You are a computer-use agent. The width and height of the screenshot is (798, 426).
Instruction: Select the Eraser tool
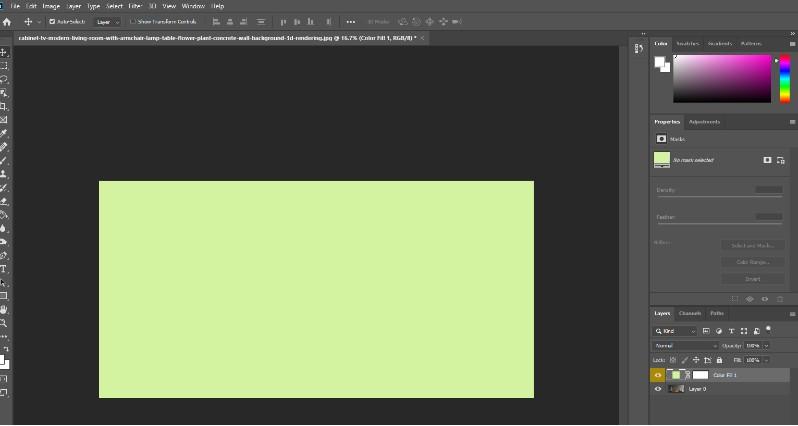[x=4, y=201]
